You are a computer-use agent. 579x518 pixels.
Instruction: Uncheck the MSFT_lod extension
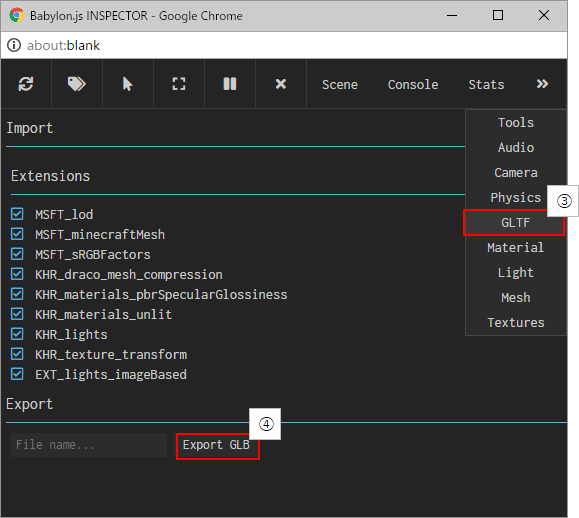(x=17, y=214)
